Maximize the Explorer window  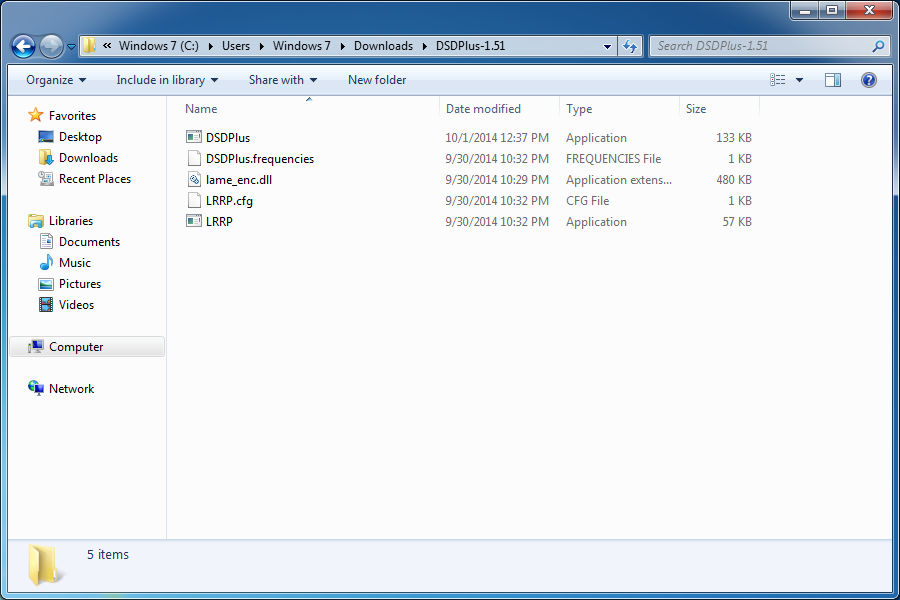832,10
